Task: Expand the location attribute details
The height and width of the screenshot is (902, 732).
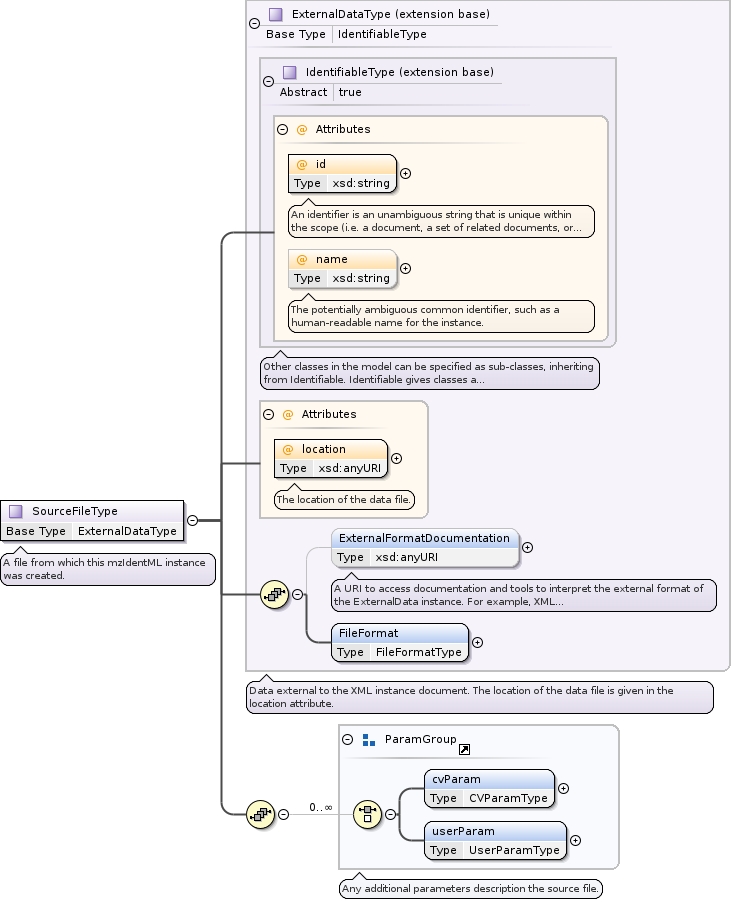Action: coord(396,458)
